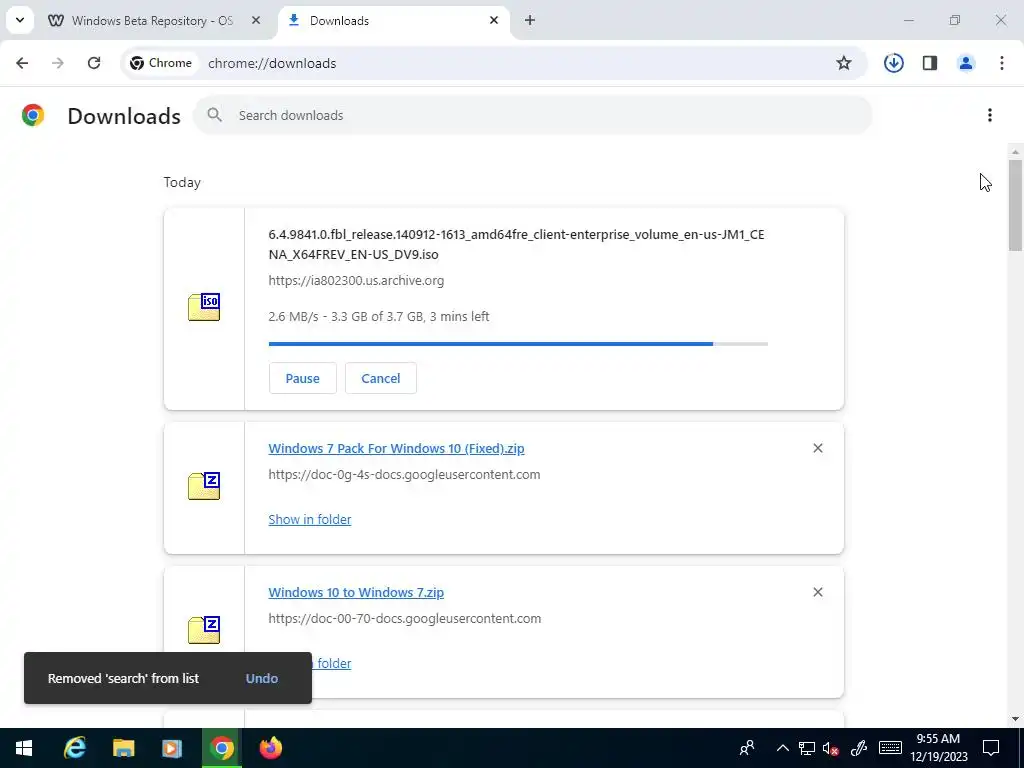Viewport: 1024px width, 768px height.
Task: Click the ISO download progress bar
Action: point(518,344)
